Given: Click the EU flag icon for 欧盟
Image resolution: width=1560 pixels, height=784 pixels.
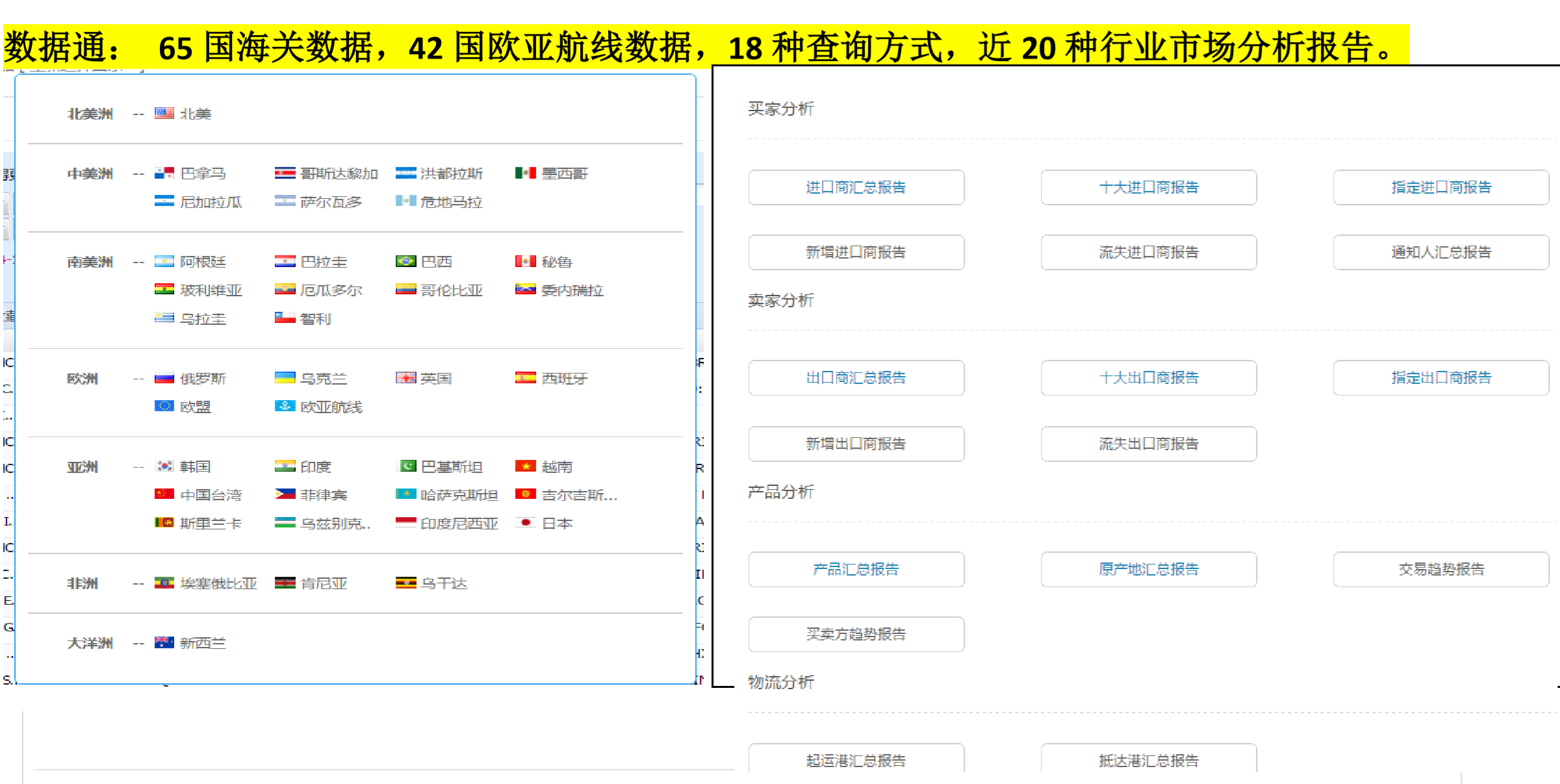Looking at the screenshot, I should 164,407.
